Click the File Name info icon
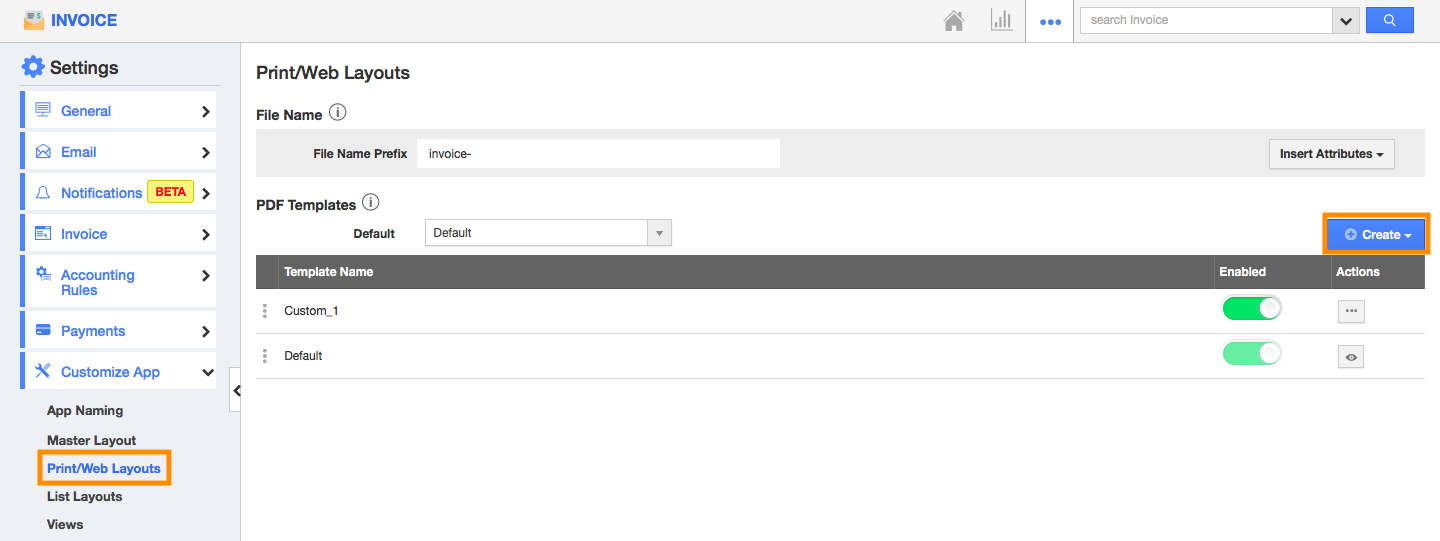 click(337, 113)
